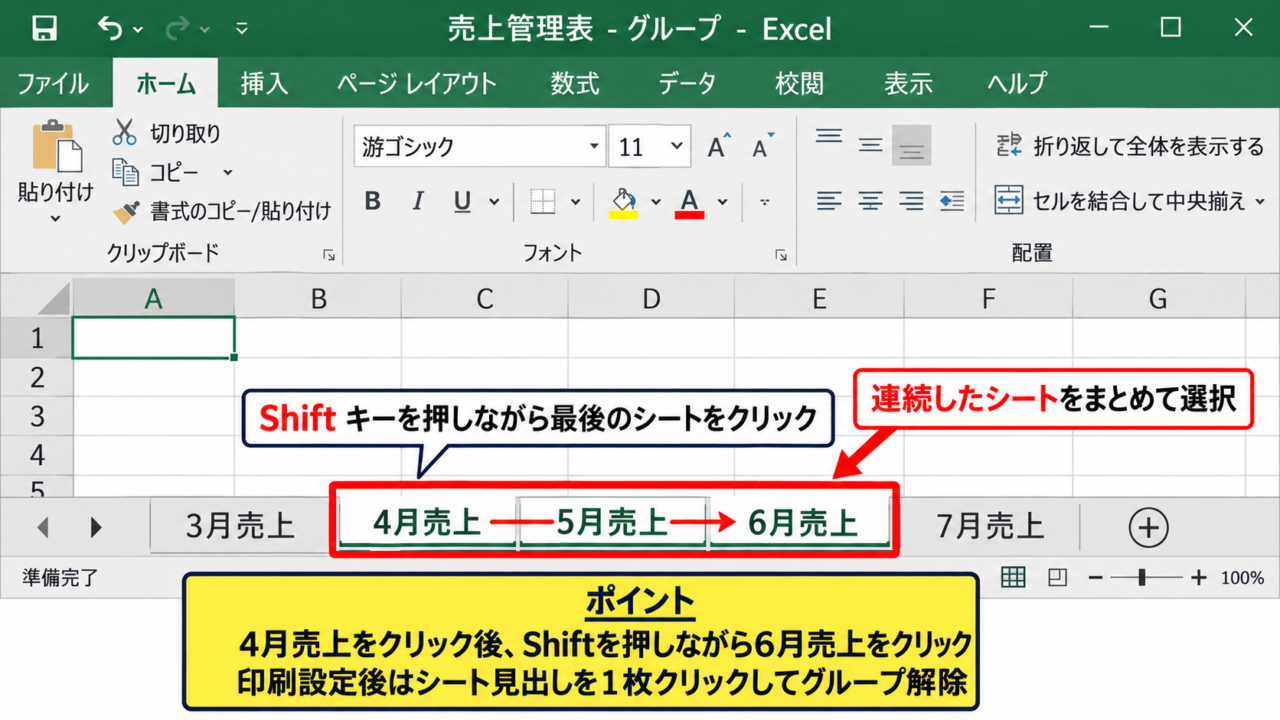Click cell A1 in the worksheet
The image size is (1280, 720).
click(153, 338)
